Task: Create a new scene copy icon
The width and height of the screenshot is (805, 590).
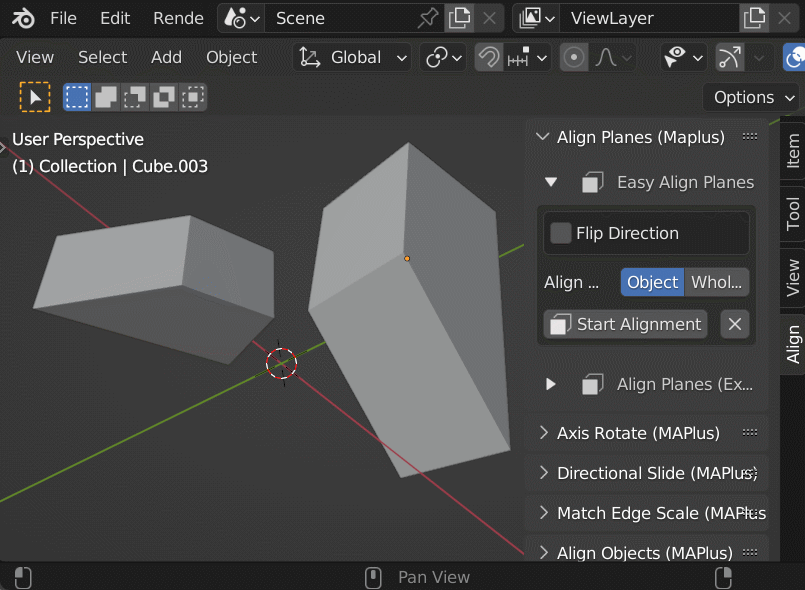Action: pos(459,18)
